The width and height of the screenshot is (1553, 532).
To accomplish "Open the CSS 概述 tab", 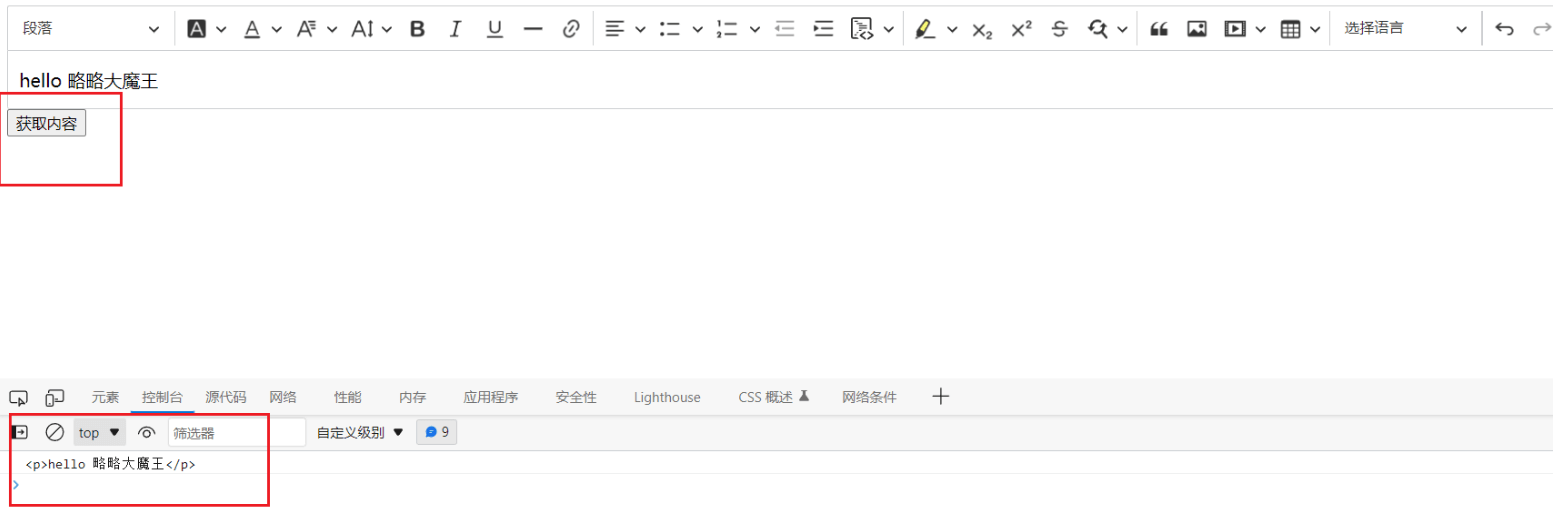I will pos(773,397).
